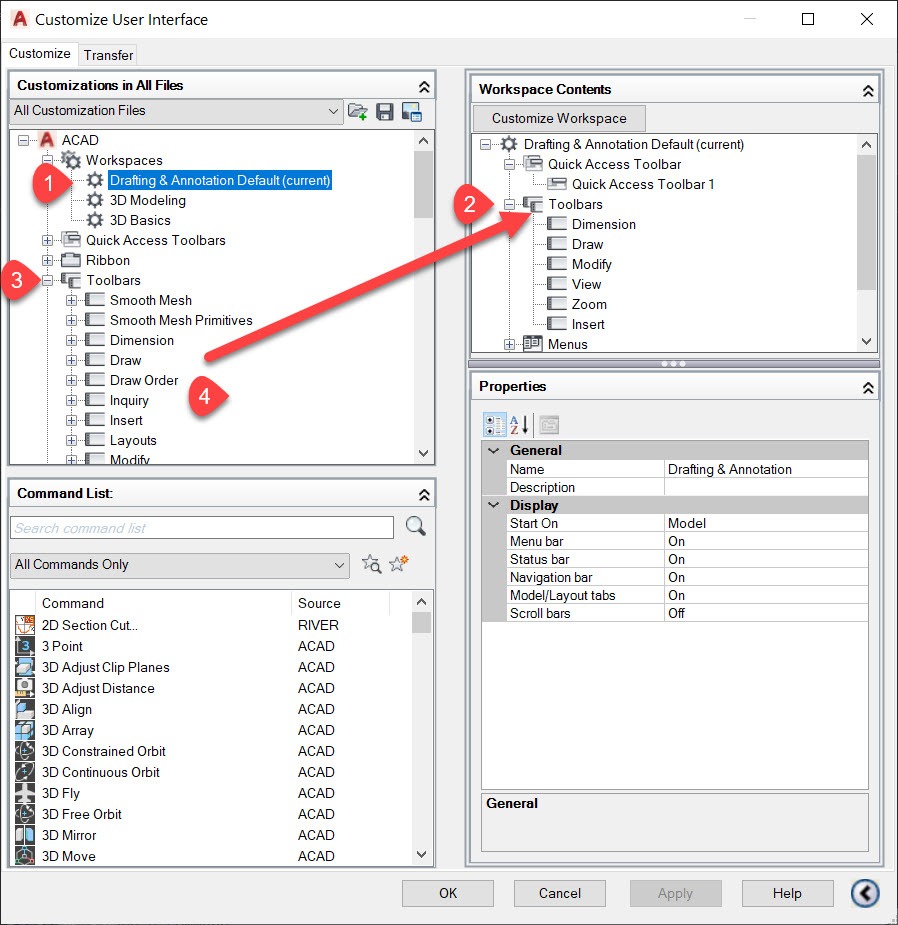Click the 3D Move command icon

[x=25, y=856]
